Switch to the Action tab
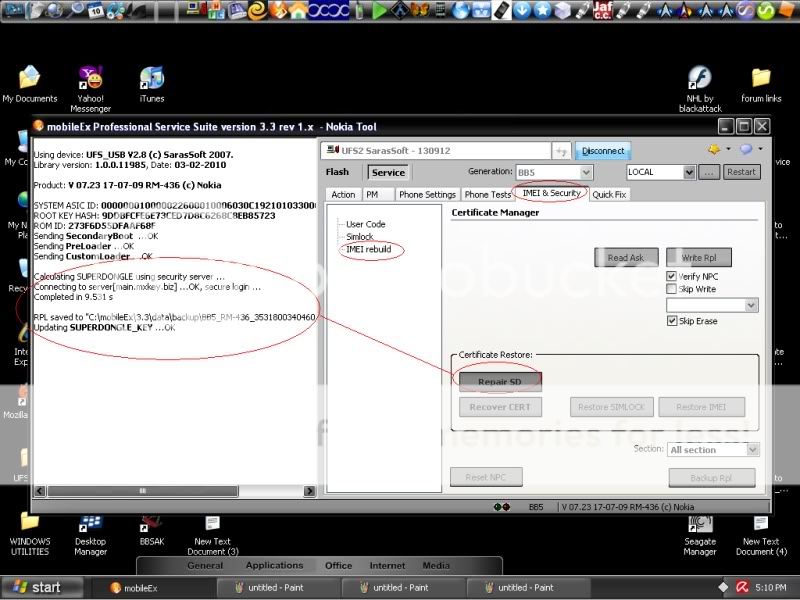This screenshot has height=600, width=800. click(343, 194)
